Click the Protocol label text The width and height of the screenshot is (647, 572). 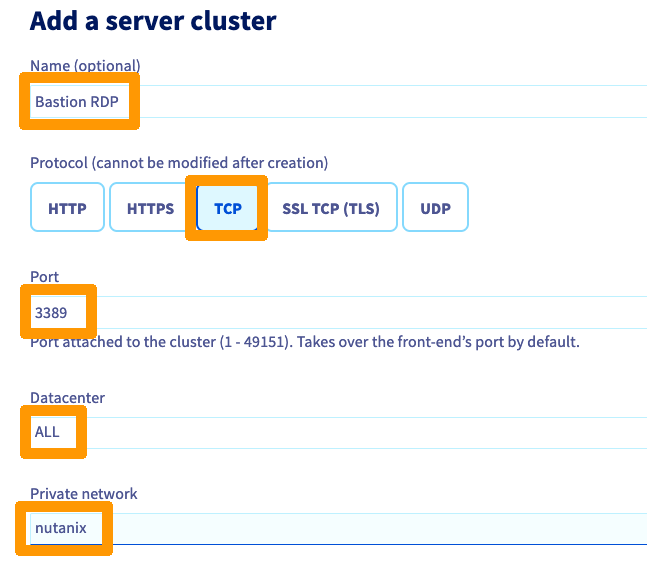pos(179,163)
